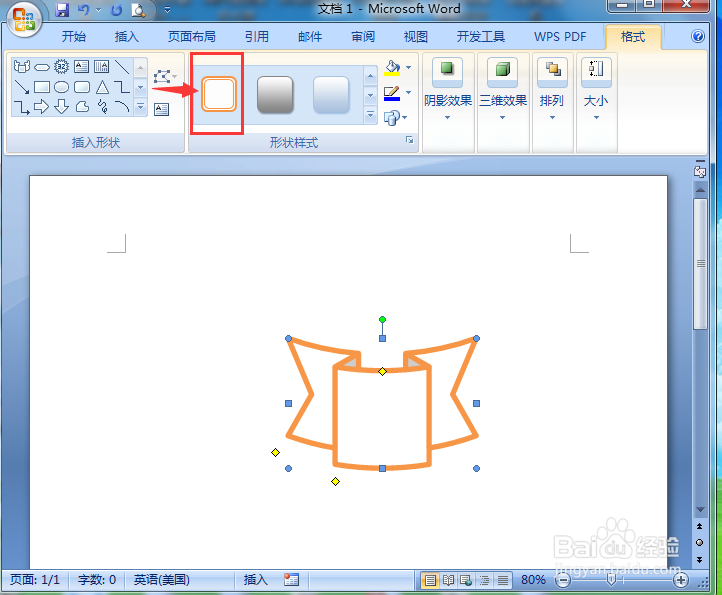
Task: Apply the gray gradient shape style
Action: click(x=275, y=94)
